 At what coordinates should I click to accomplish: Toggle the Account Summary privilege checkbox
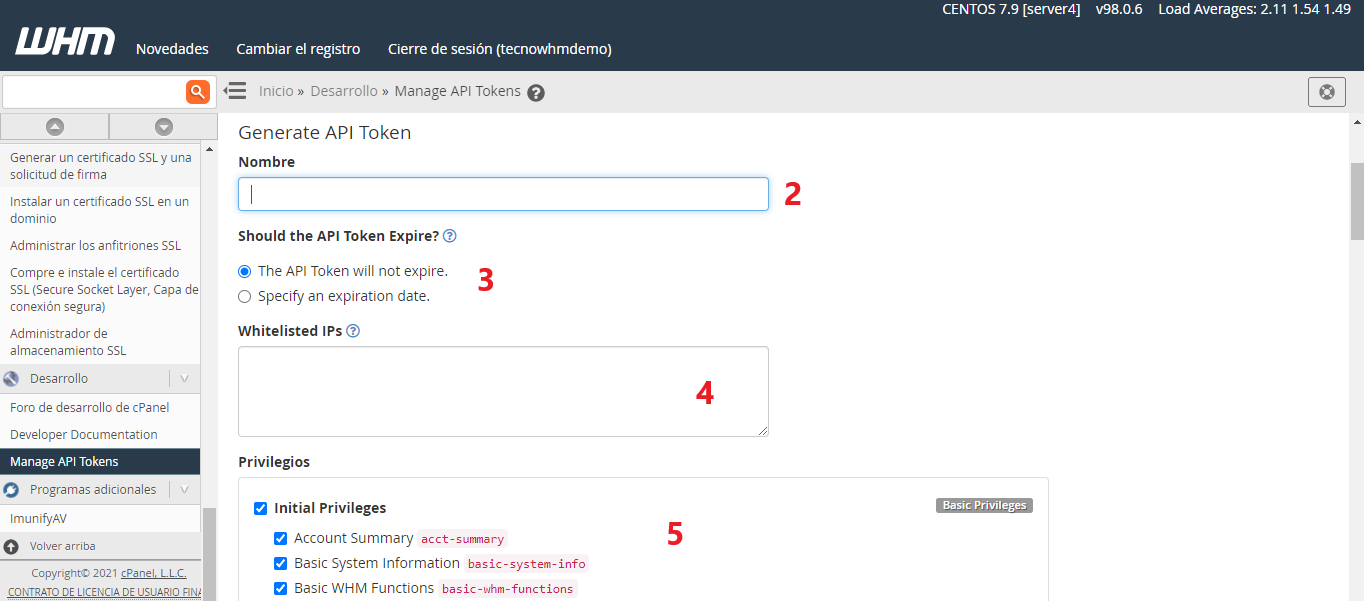(x=281, y=538)
